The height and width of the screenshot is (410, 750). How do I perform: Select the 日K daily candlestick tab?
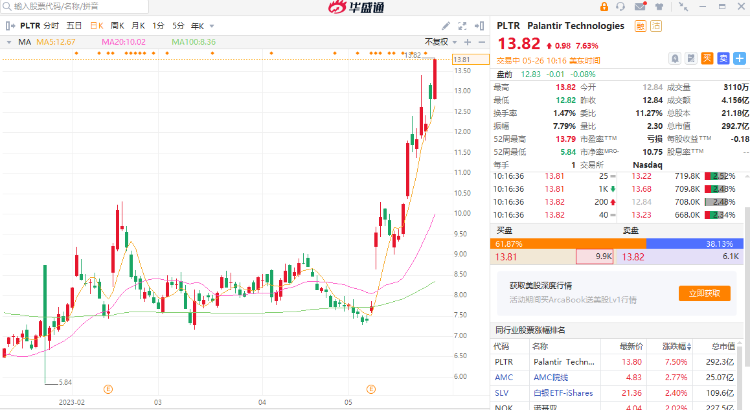[x=97, y=26]
